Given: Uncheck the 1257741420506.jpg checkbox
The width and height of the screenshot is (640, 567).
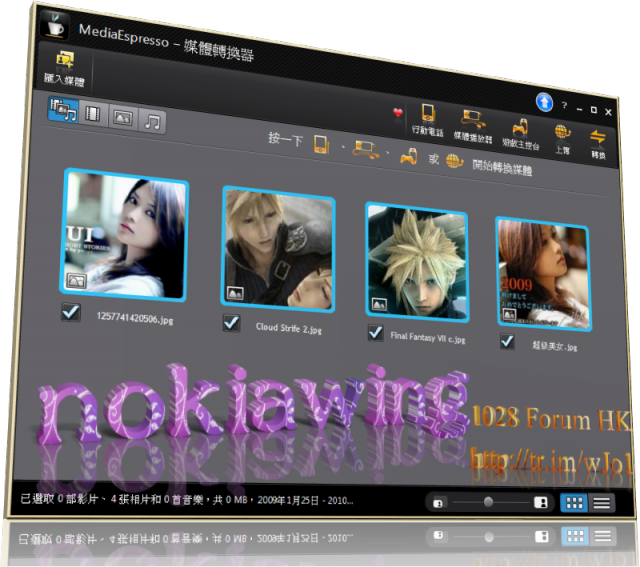Looking at the screenshot, I should pos(71,312).
